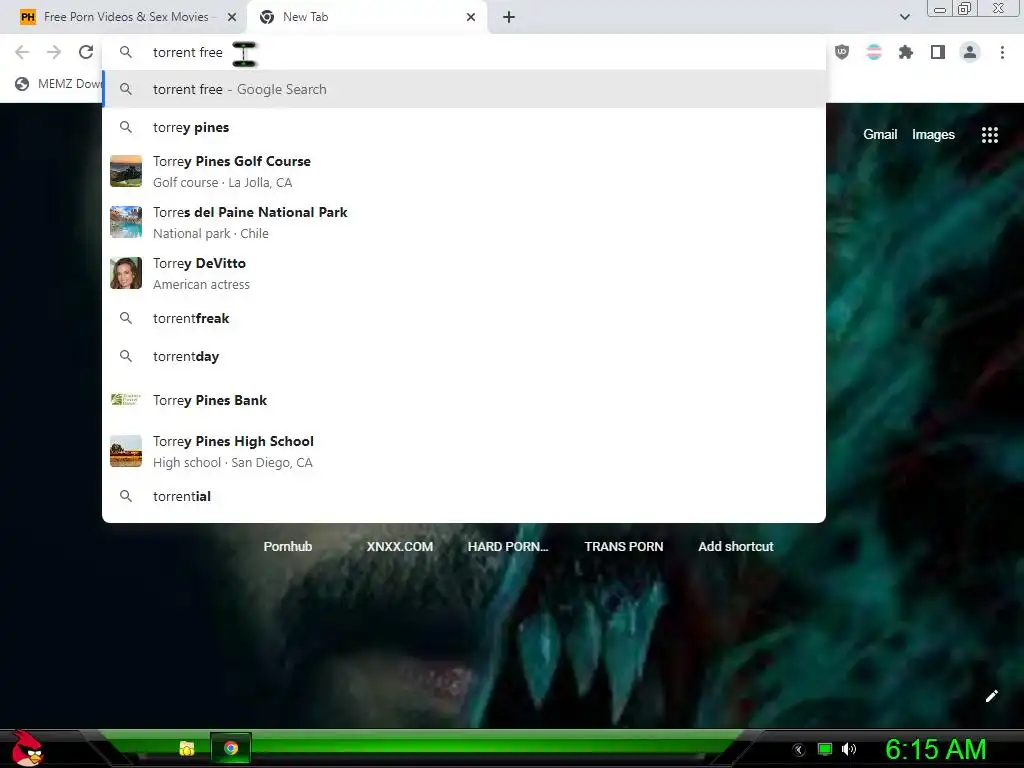1024x768 pixels.
Task: Open the Google apps grid
Action: [989, 135]
